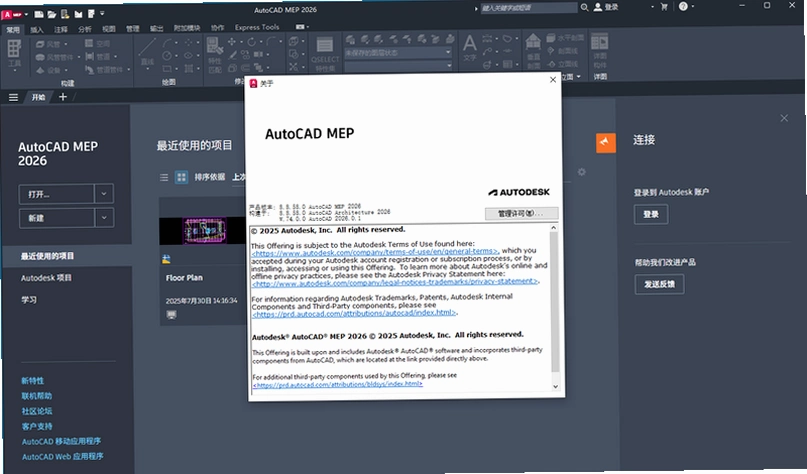This screenshot has height=474, width=807.
Task: Select the Move tool icon
Action: (x=232, y=42)
